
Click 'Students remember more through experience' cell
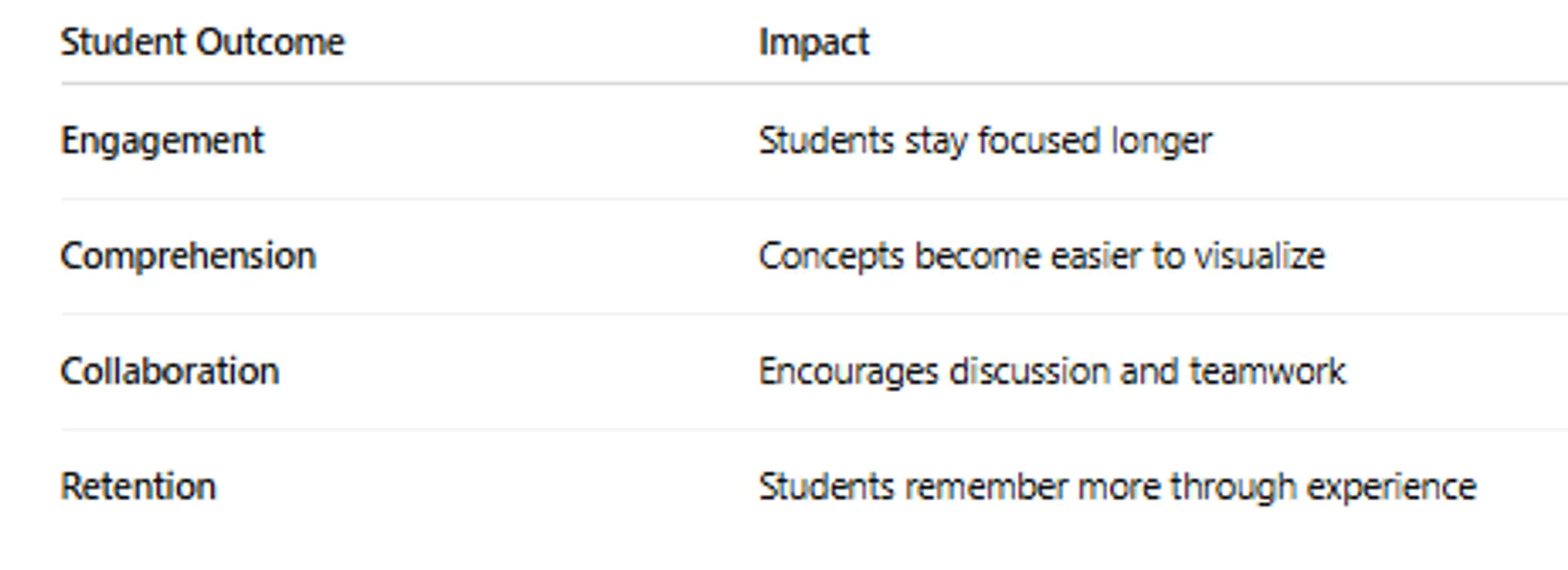tap(1117, 487)
